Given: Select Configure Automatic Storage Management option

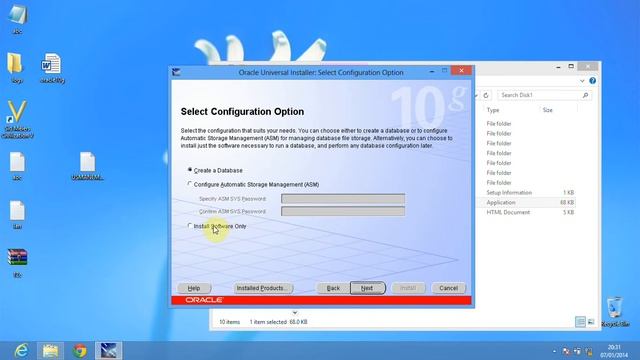Looking at the screenshot, I should [x=190, y=184].
